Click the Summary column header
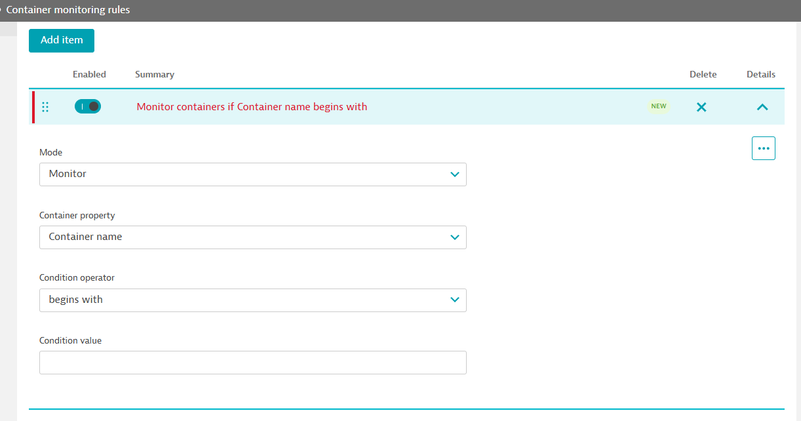This screenshot has height=421, width=801. pos(154,75)
